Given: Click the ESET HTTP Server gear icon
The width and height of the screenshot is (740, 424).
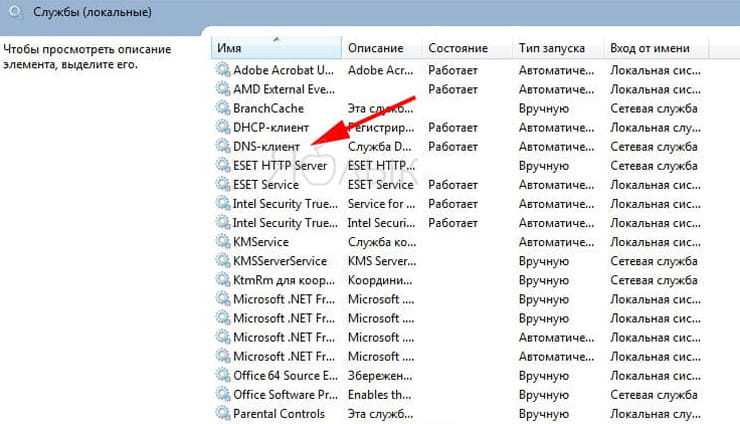Looking at the screenshot, I should [223, 165].
